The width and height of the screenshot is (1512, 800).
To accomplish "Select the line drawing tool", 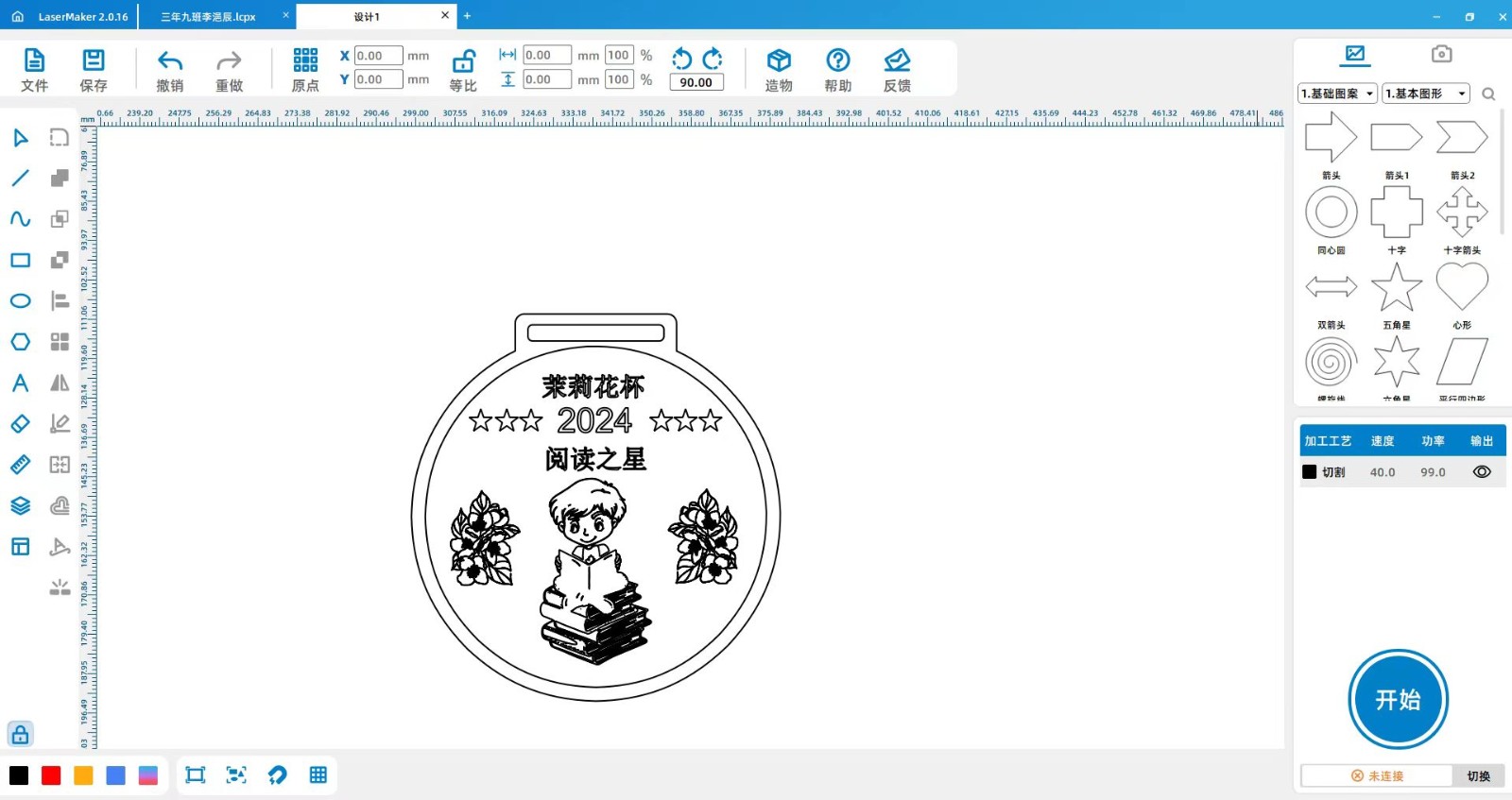I will 20,179.
